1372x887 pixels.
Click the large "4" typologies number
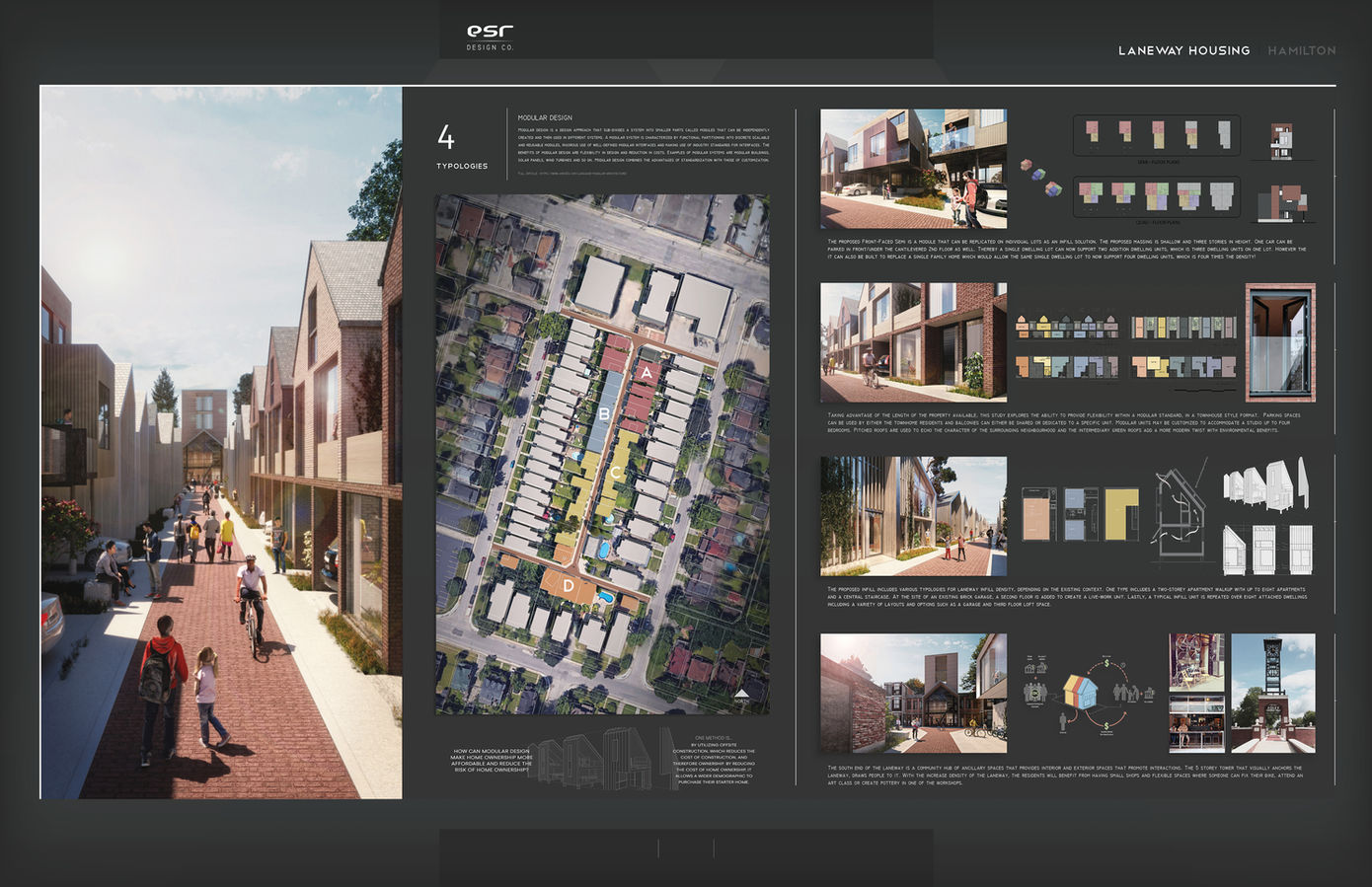pos(446,136)
